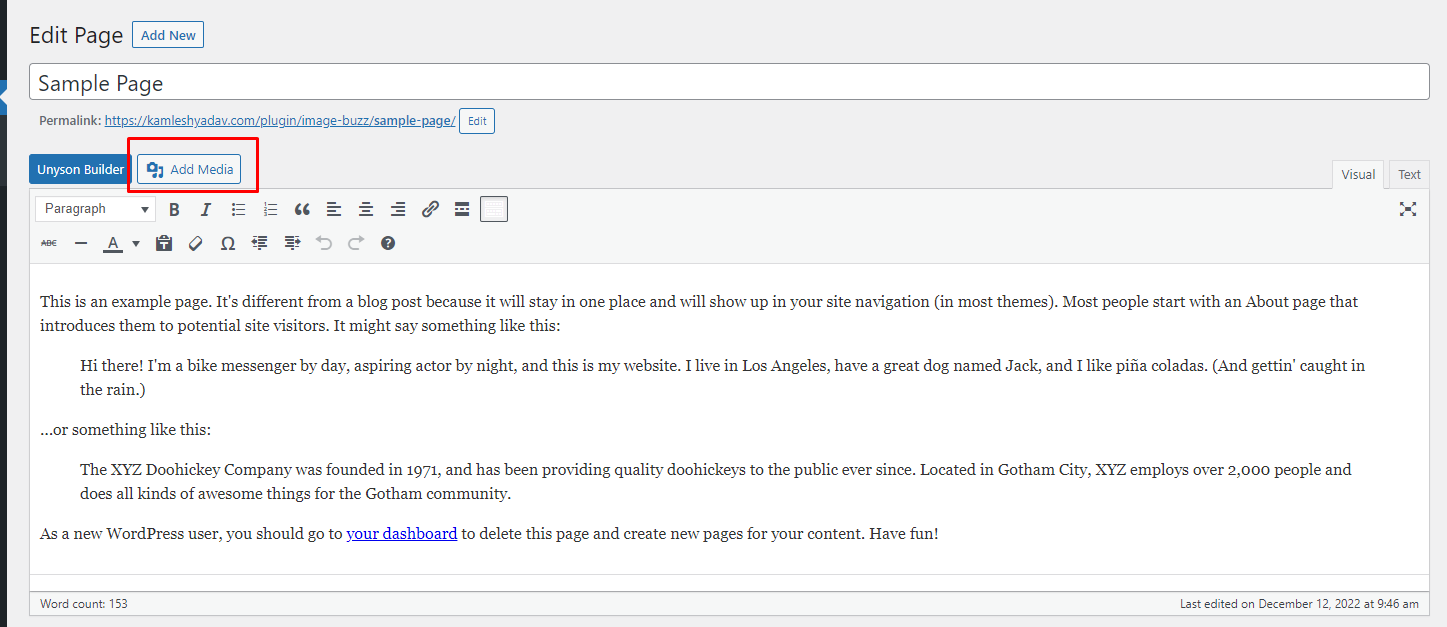Toggle italic formatting in editor toolbar
Viewport: 1447px width, 627px height.
click(206, 209)
